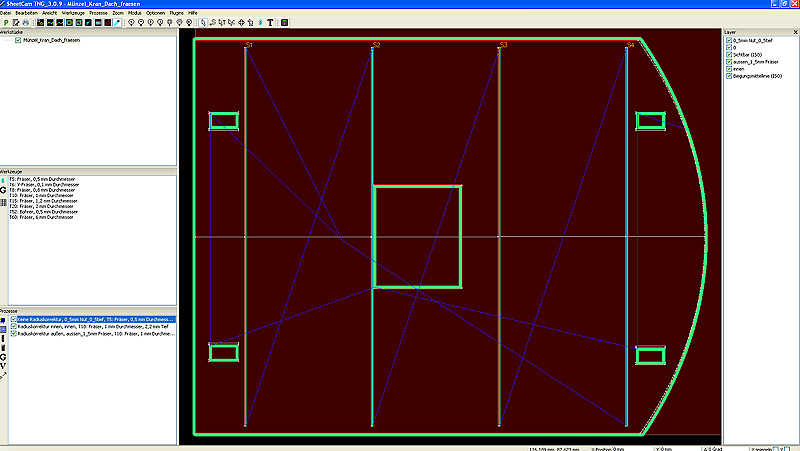Open the Plugins menu

coord(177,13)
